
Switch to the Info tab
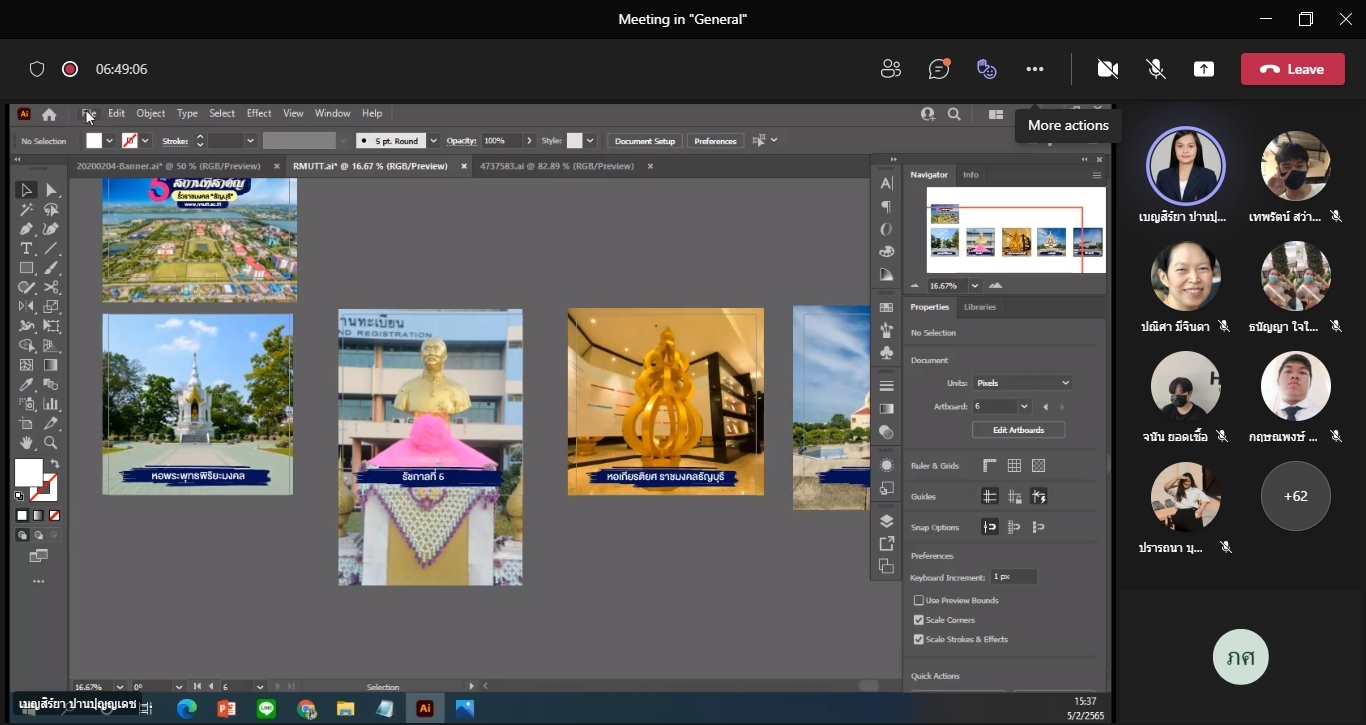click(x=971, y=175)
